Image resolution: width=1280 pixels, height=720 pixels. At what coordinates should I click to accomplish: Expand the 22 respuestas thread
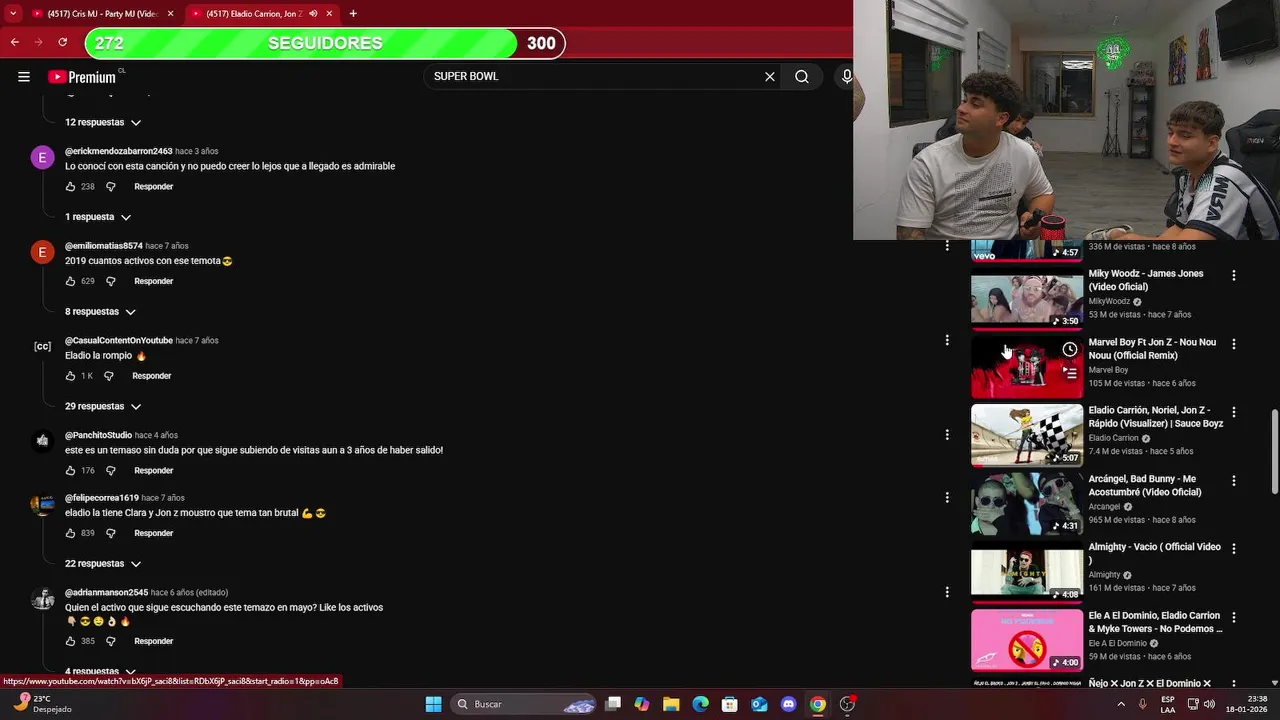(x=102, y=564)
